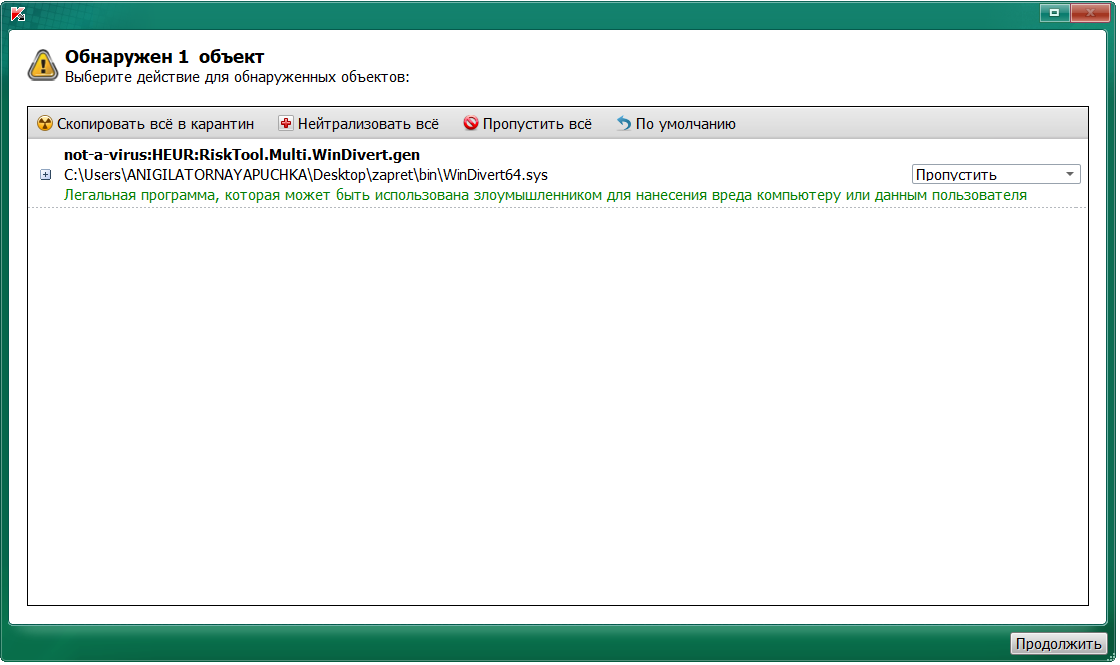Close the Kaspersky detection window
Screen dimensions: 1120x665
[1089, 12]
